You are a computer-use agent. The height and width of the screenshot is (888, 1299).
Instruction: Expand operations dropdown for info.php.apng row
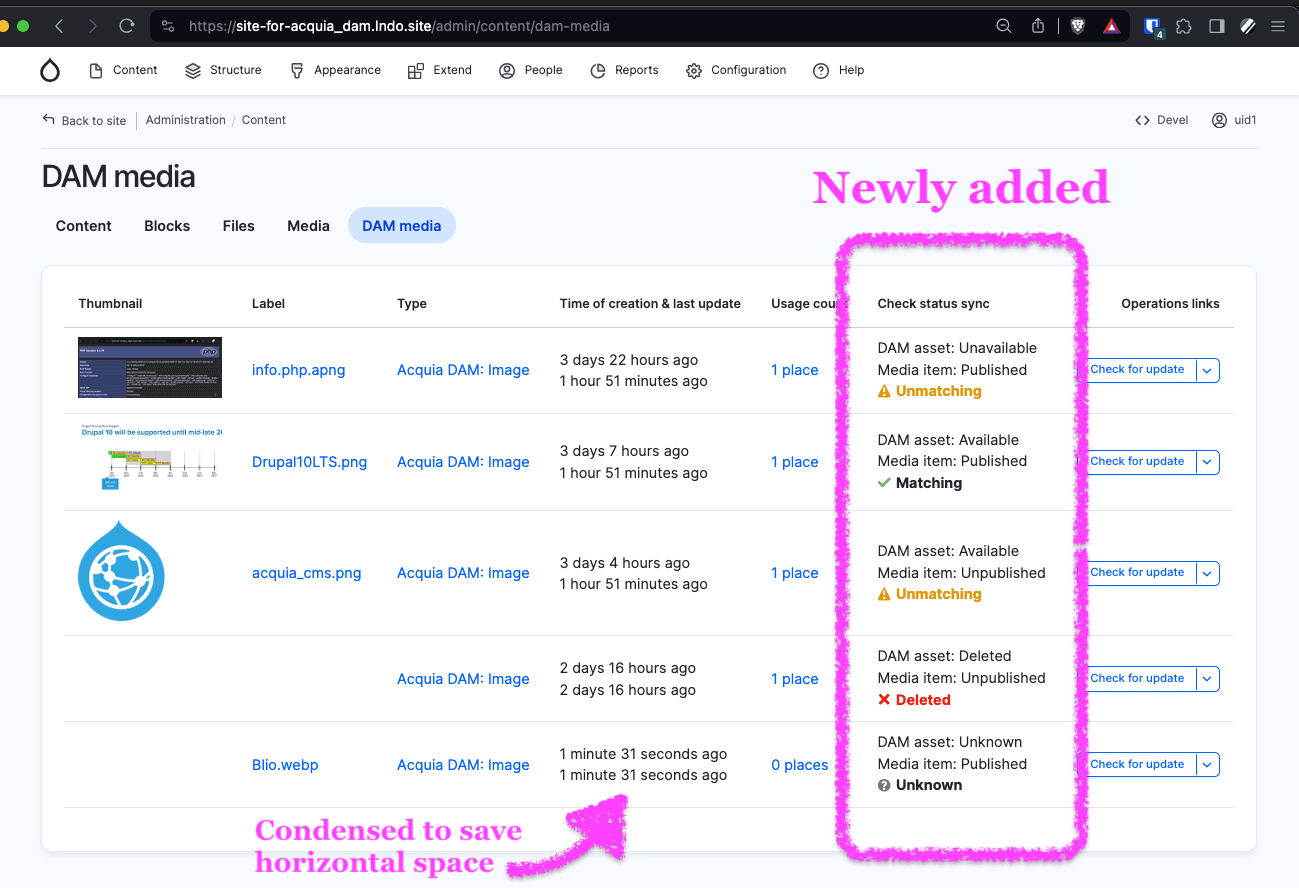pos(1208,370)
